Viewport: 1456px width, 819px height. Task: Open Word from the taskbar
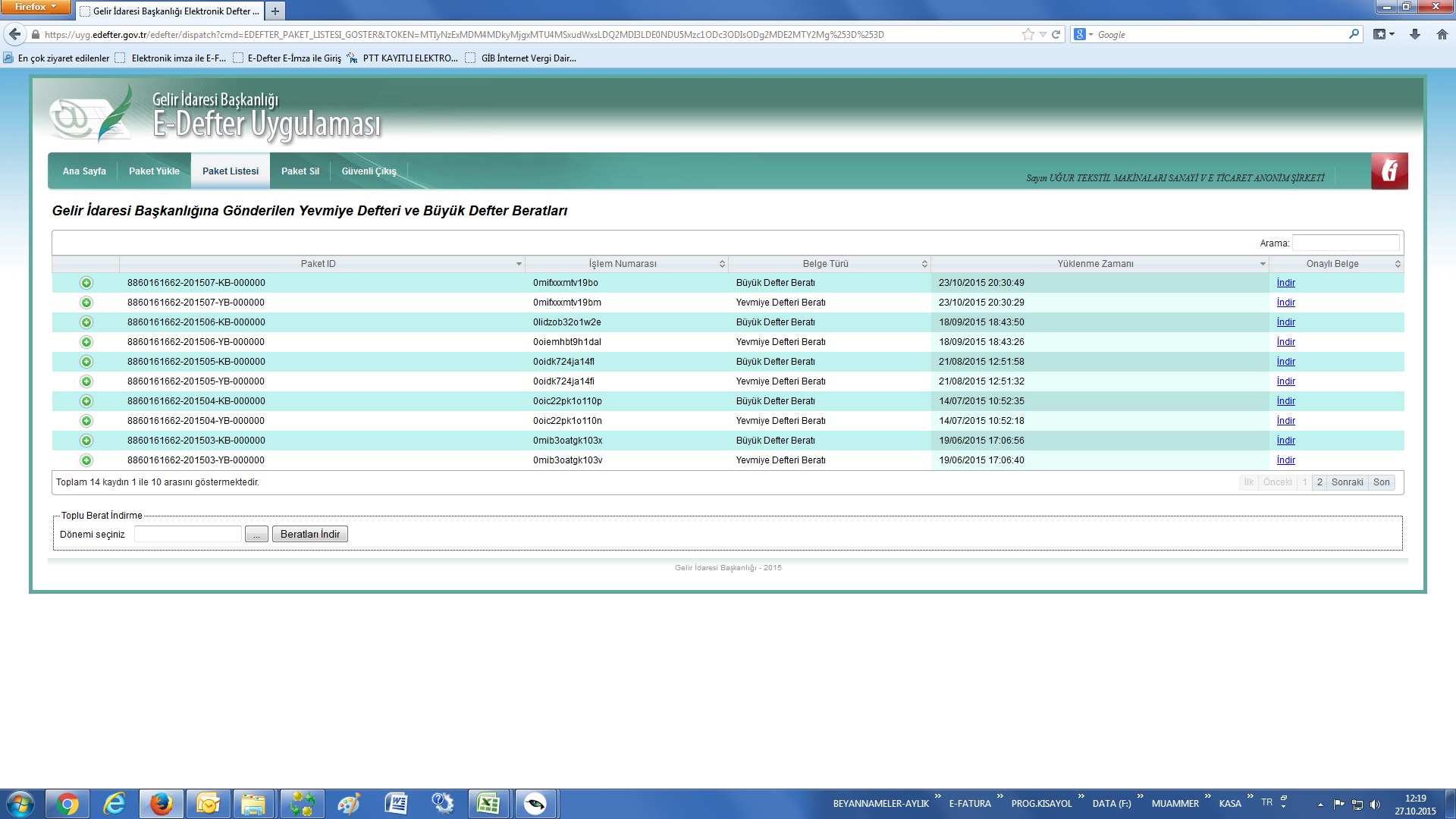tap(396, 804)
